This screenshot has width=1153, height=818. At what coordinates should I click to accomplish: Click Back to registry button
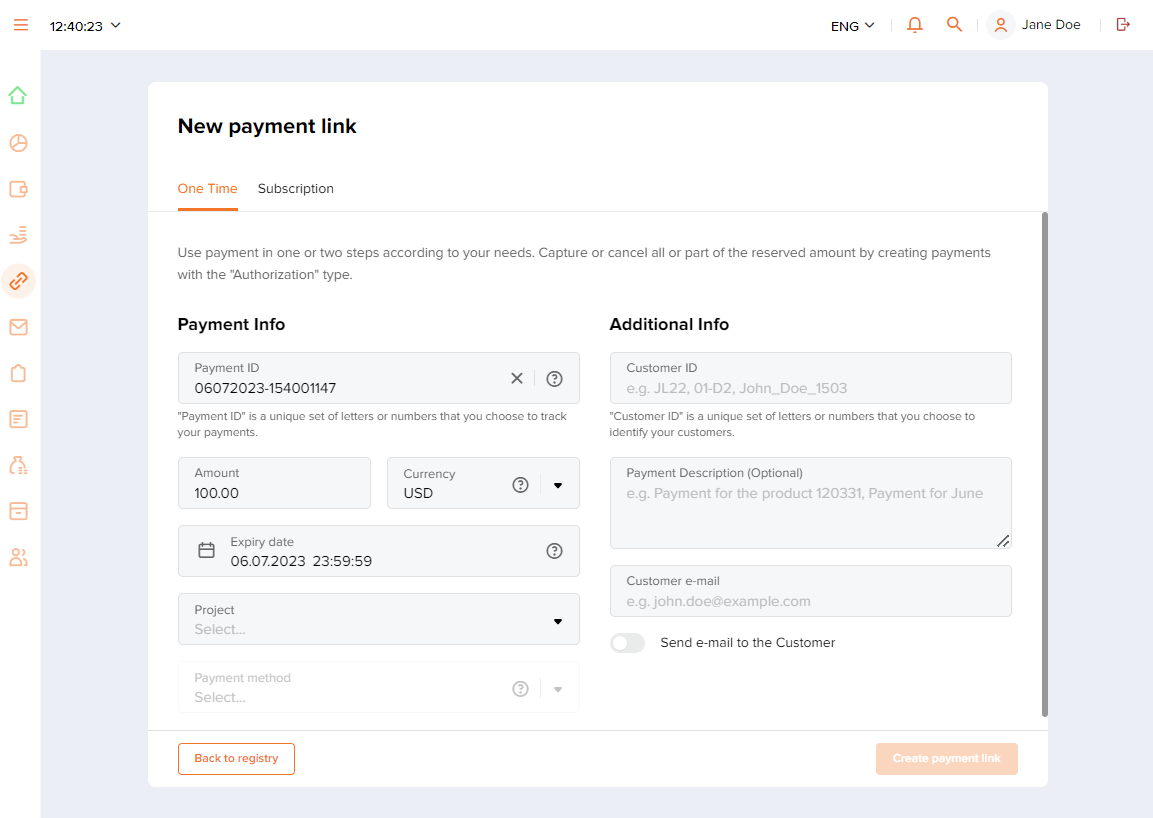pos(236,758)
